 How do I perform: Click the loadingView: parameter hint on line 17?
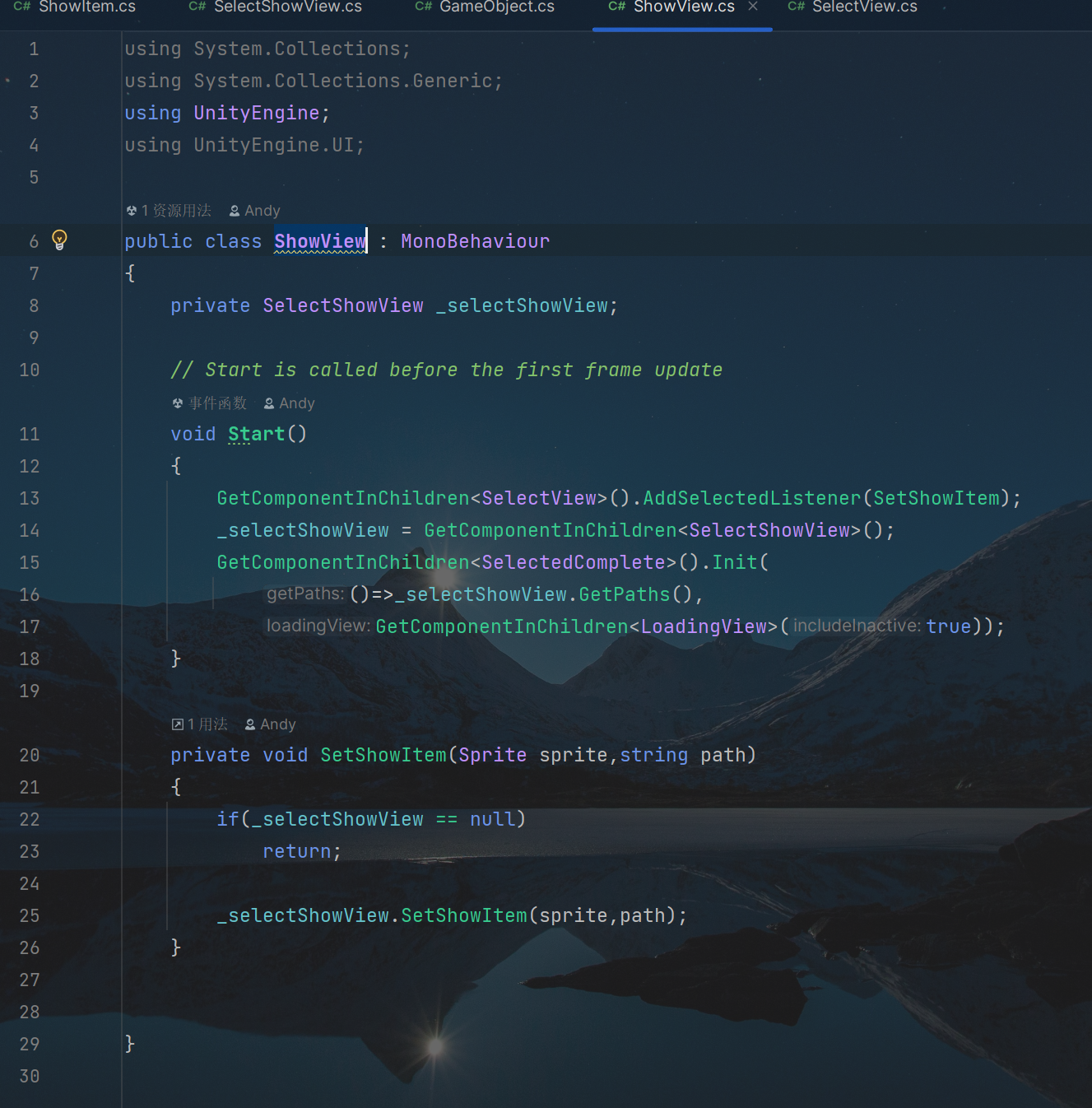[318, 626]
